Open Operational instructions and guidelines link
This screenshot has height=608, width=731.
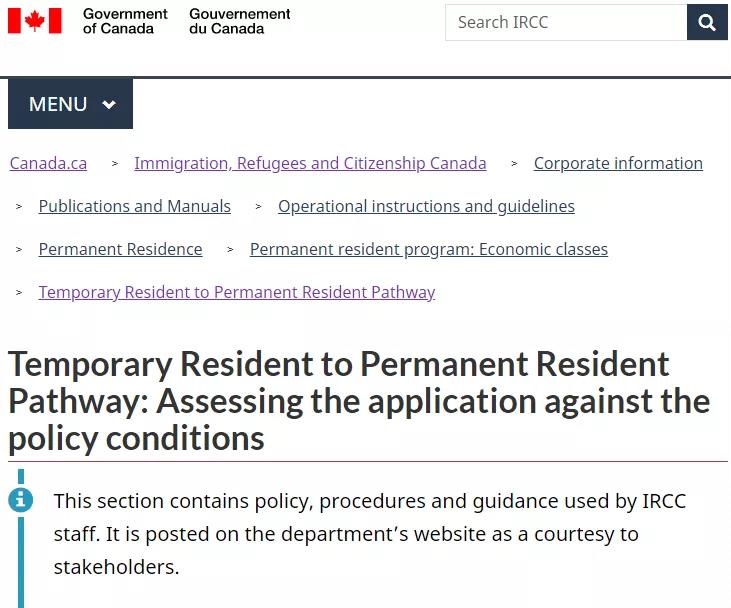(x=426, y=206)
